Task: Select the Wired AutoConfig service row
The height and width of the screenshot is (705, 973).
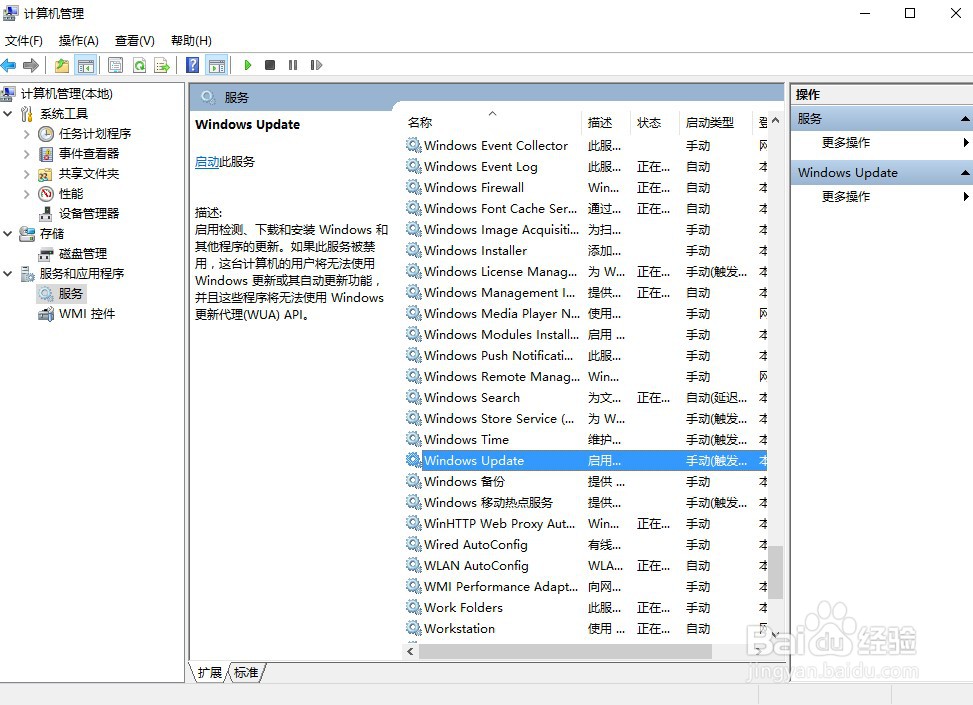Action: pos(586,544)
